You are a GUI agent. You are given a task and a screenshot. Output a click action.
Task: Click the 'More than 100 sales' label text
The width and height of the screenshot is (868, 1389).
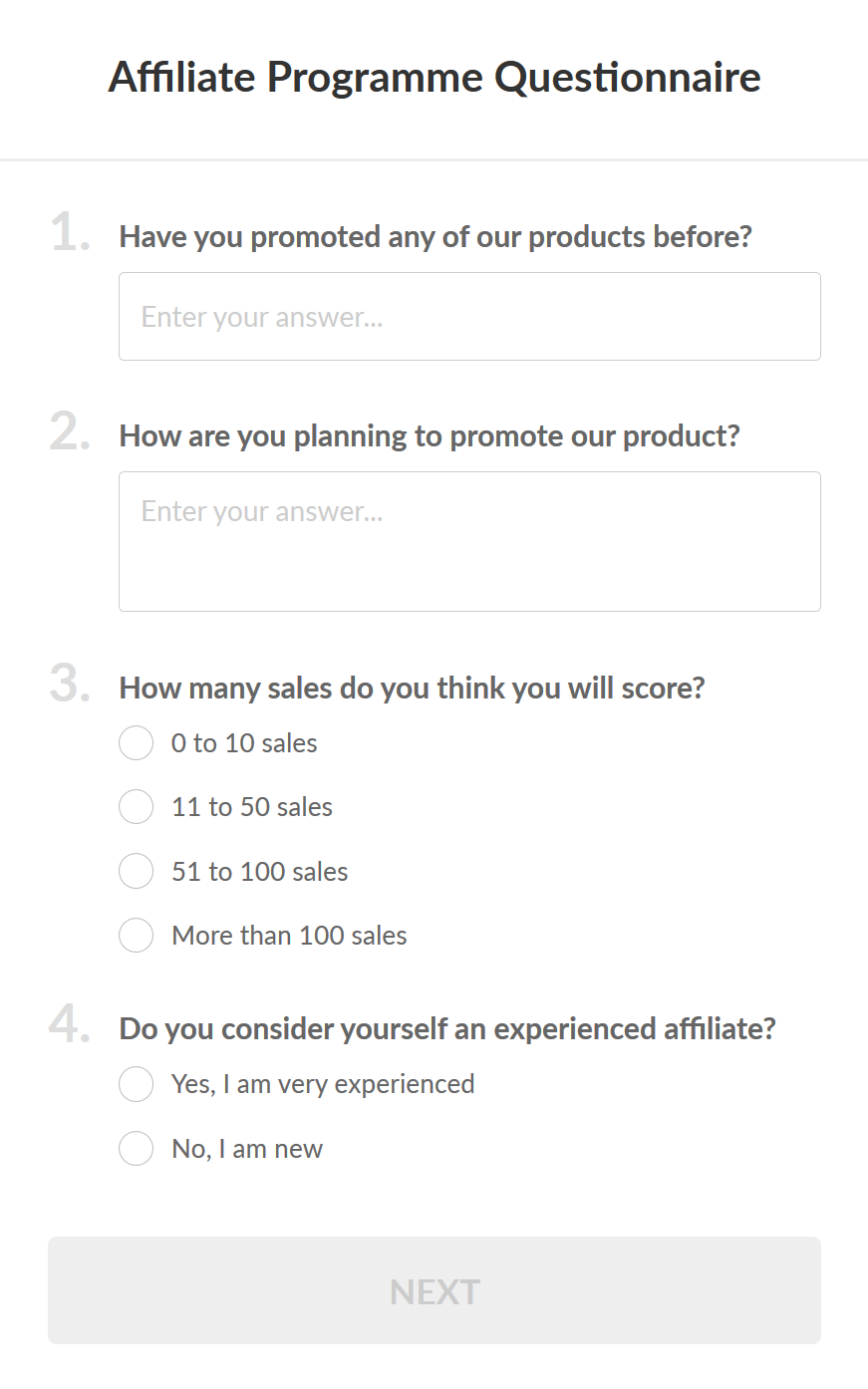point(289,936)
